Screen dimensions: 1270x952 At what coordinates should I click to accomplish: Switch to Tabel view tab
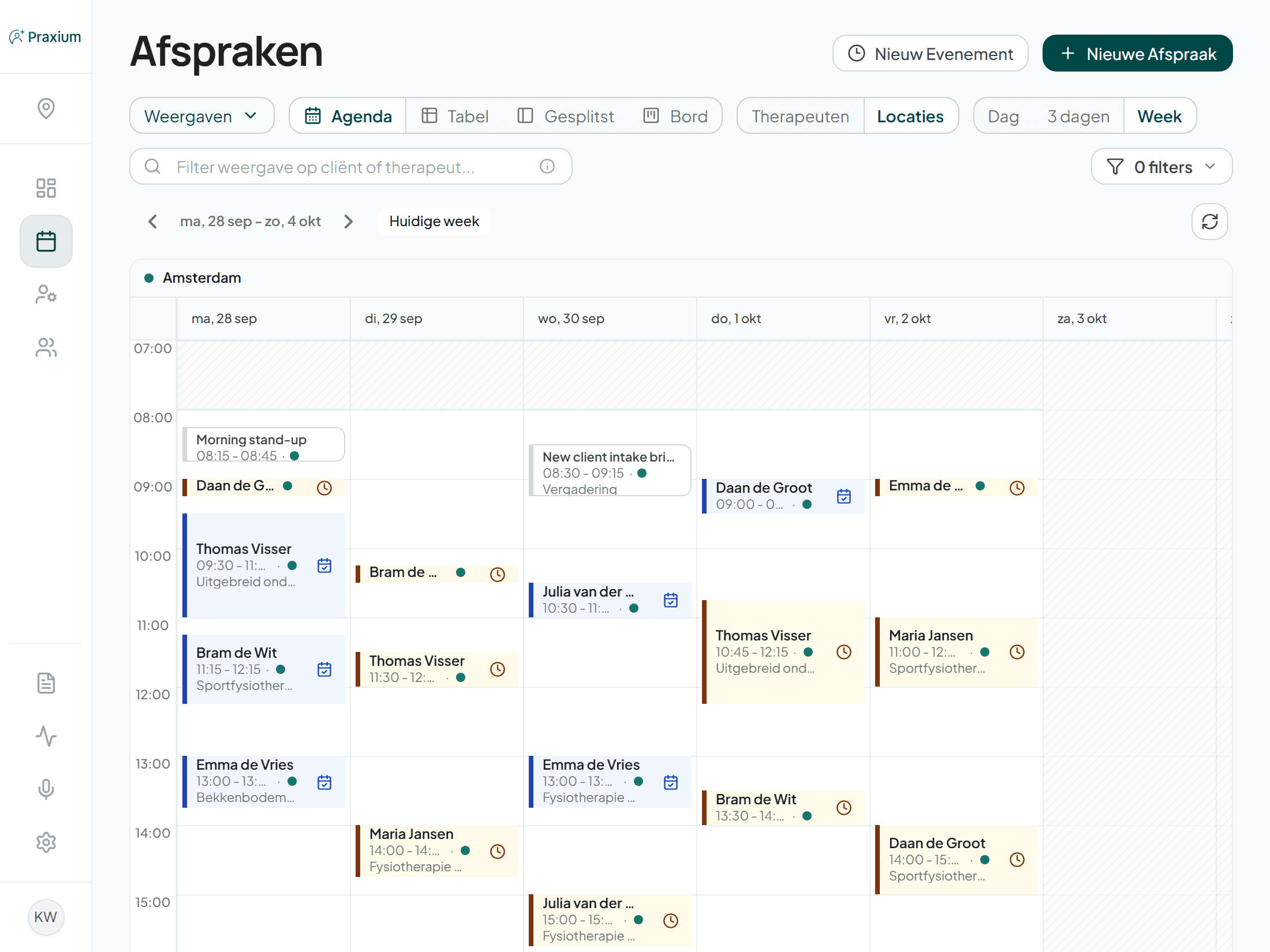point(455,116)
